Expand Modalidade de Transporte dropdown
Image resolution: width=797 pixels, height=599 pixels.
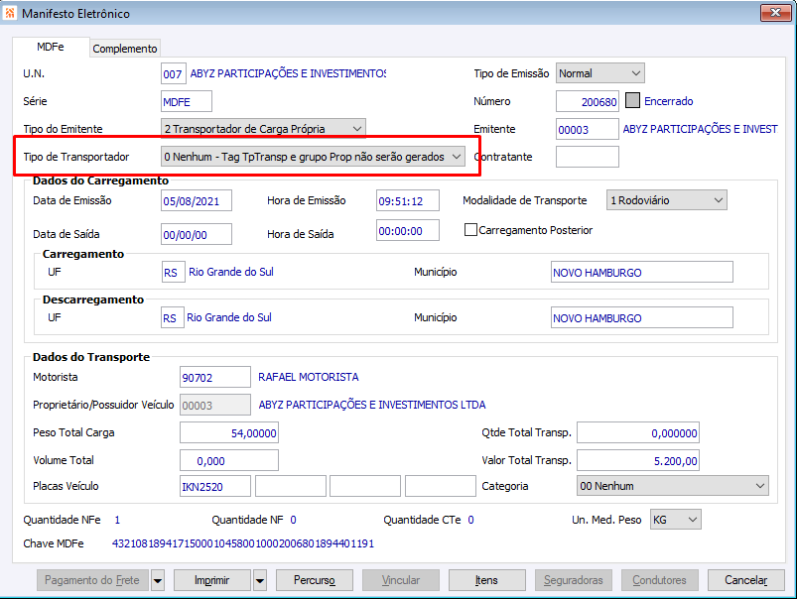[x=666, y=200]
